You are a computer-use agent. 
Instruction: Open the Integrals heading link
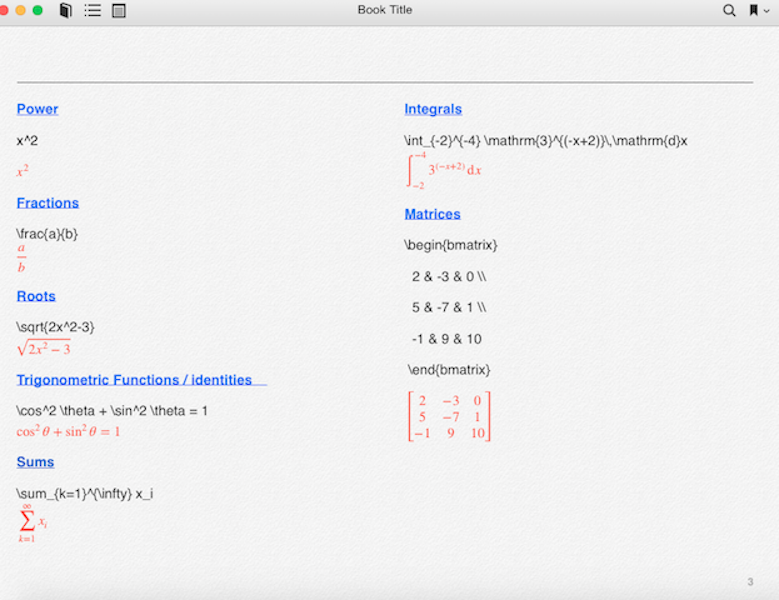(x=433, y=109)
